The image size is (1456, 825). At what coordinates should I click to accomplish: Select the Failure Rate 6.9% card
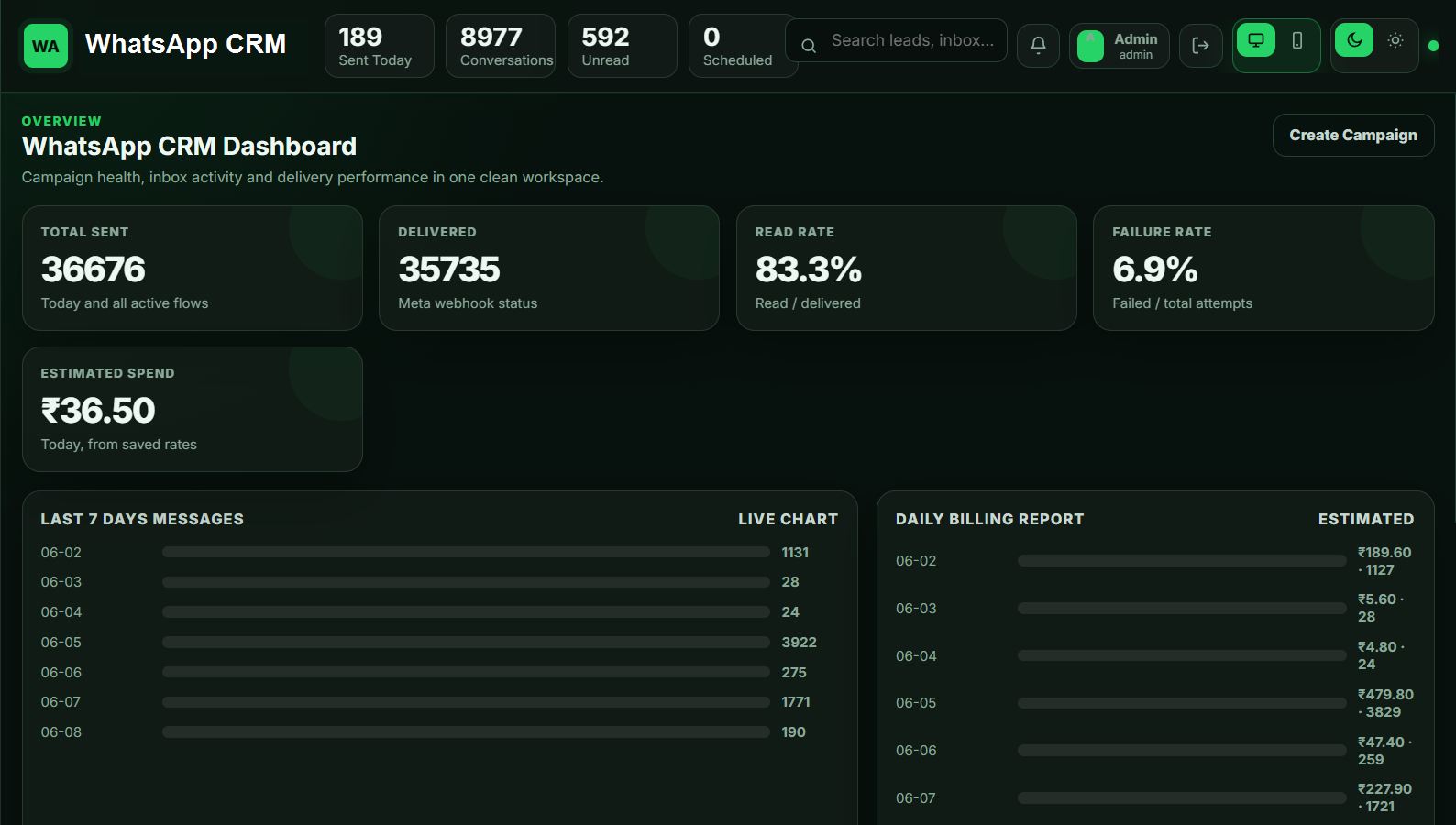point(1263,268)
